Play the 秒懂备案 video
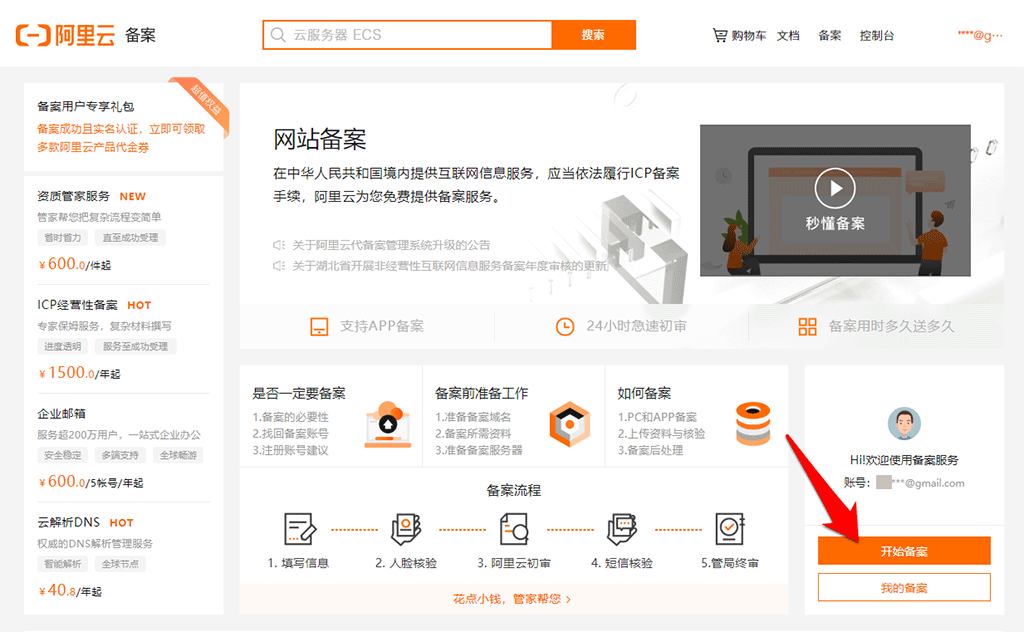 [835, 188]
